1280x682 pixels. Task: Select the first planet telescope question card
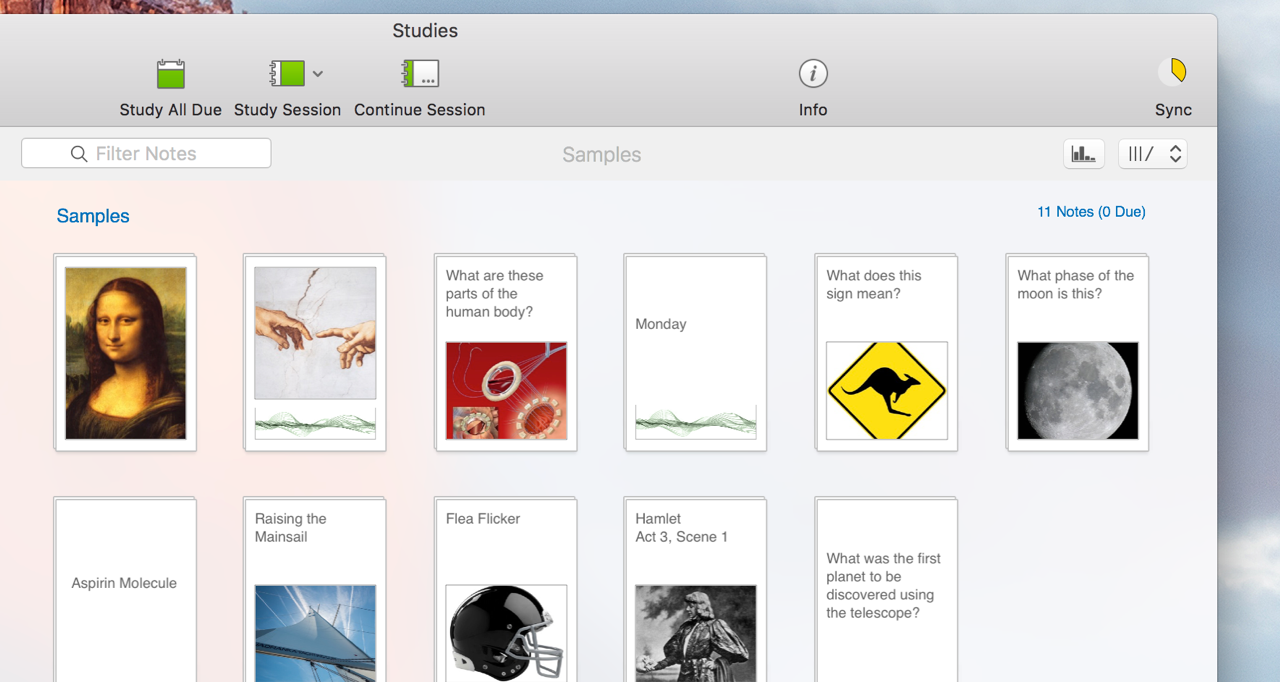pos(887,590)
